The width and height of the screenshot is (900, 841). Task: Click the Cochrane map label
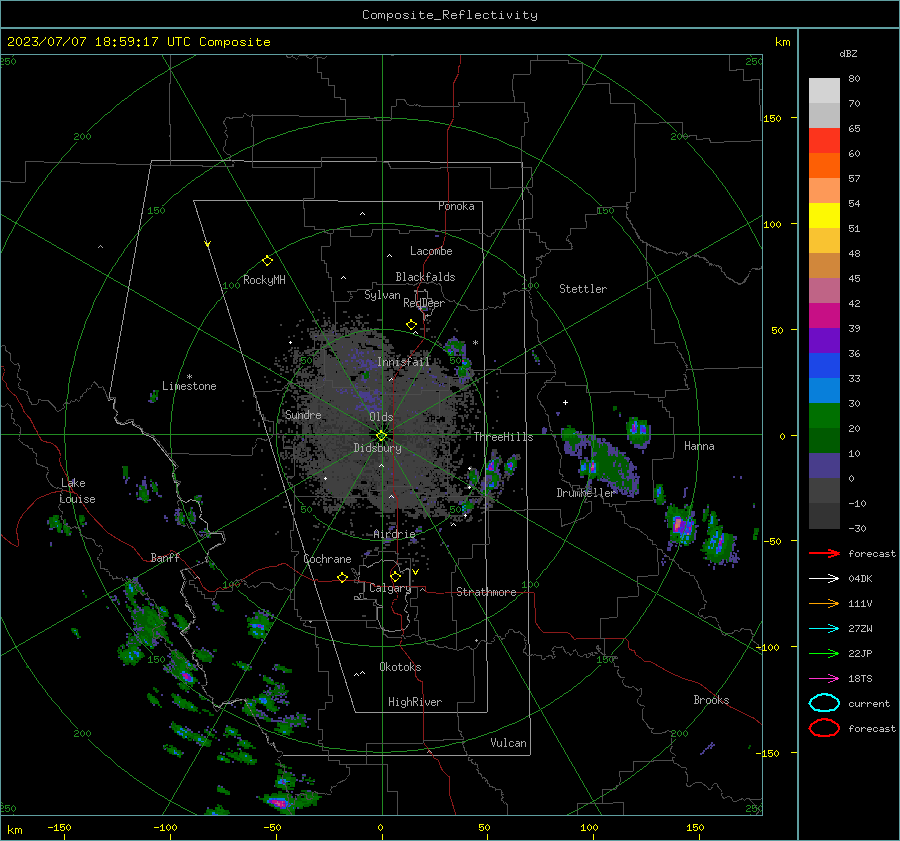pos(327,559)
